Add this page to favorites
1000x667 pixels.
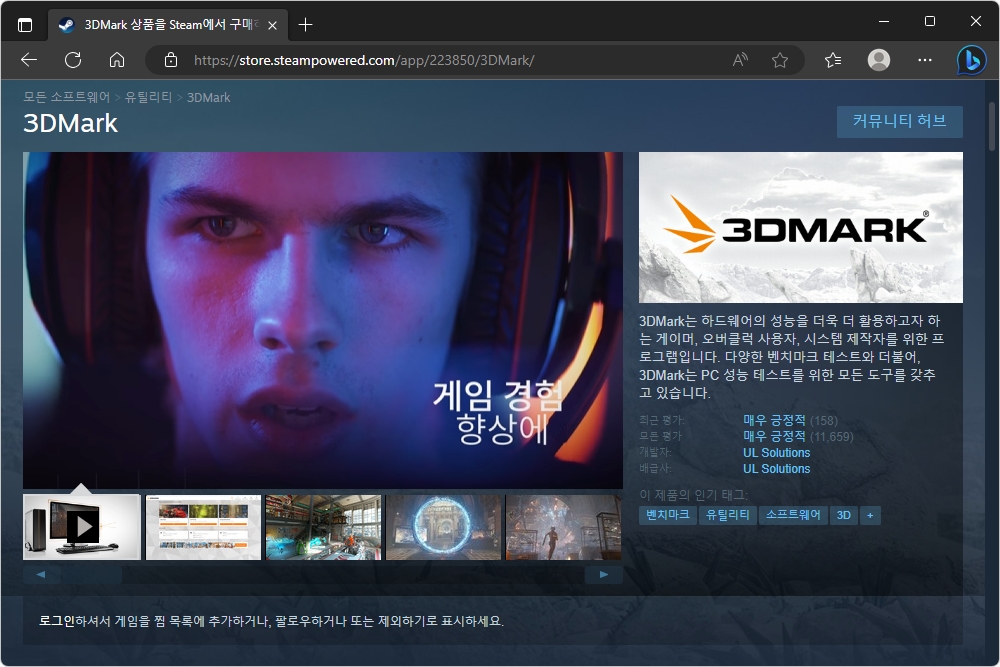pyautogui.click(x=780, y=60)
